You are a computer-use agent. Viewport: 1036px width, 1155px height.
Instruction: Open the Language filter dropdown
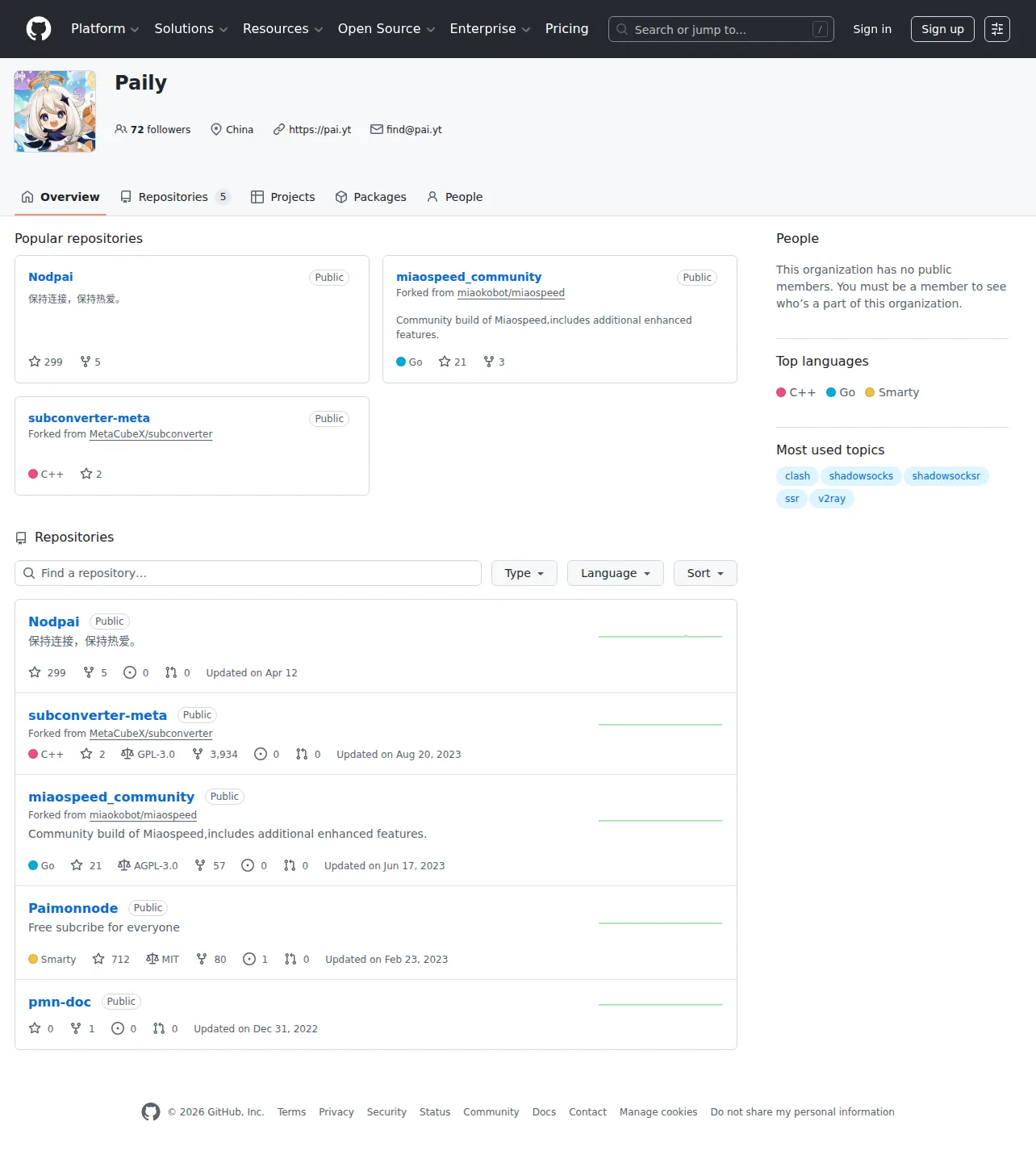tap(616, 573)
